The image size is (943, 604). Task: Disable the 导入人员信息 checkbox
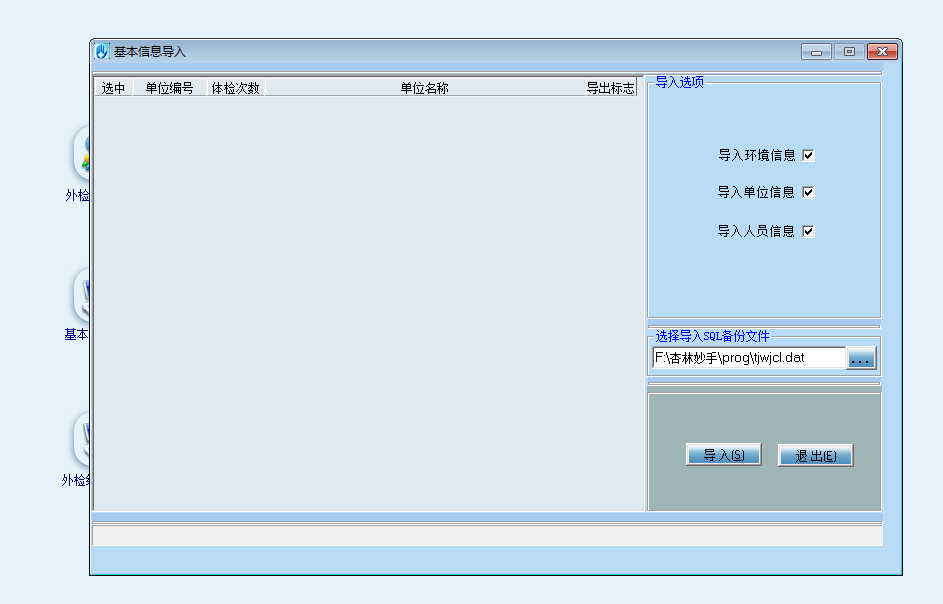pyautogui.click(x=808, y=231)
